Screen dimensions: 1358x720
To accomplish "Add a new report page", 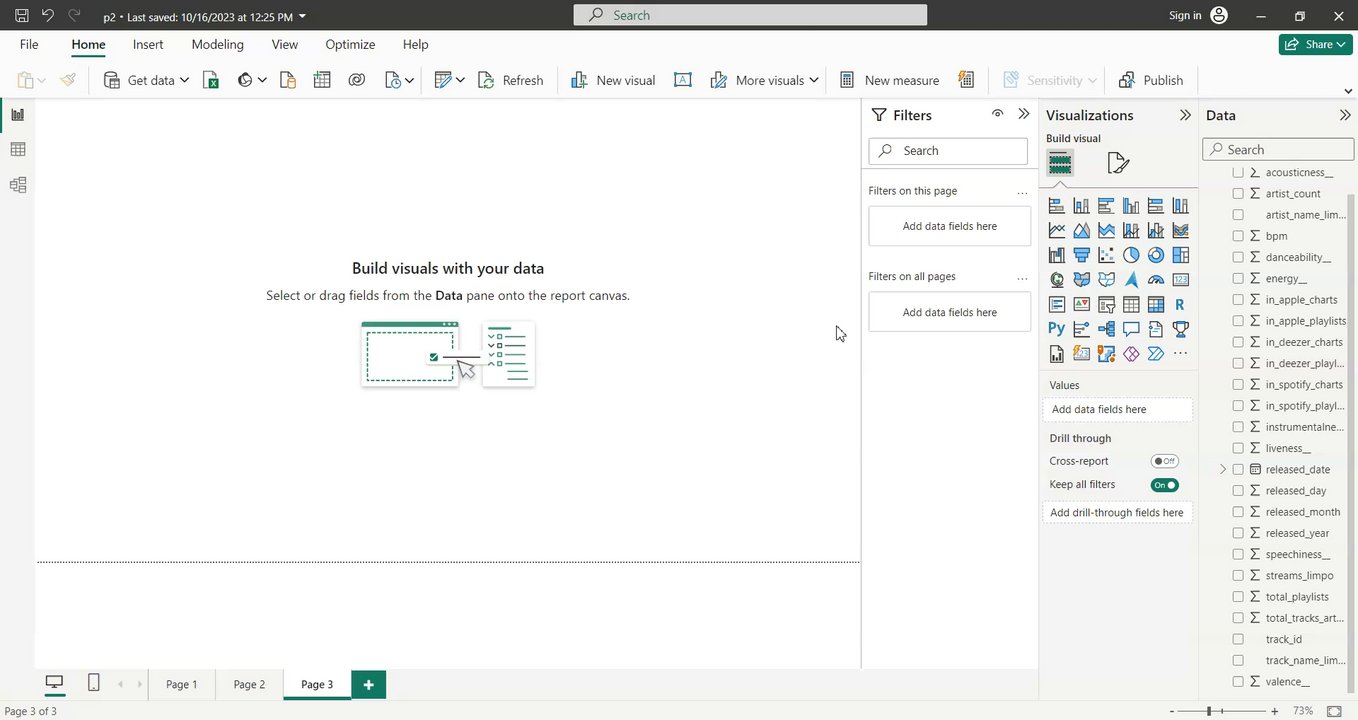I will click(369, 684).
